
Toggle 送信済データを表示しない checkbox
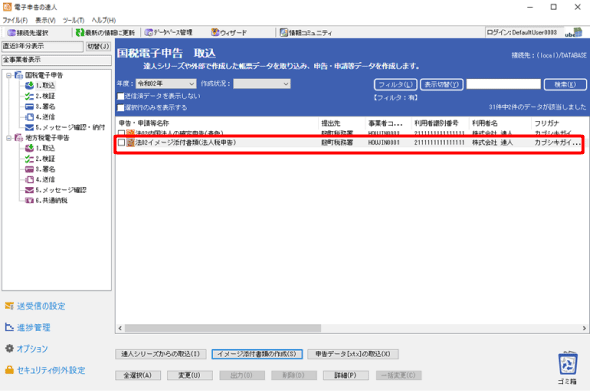coord(121,96)
